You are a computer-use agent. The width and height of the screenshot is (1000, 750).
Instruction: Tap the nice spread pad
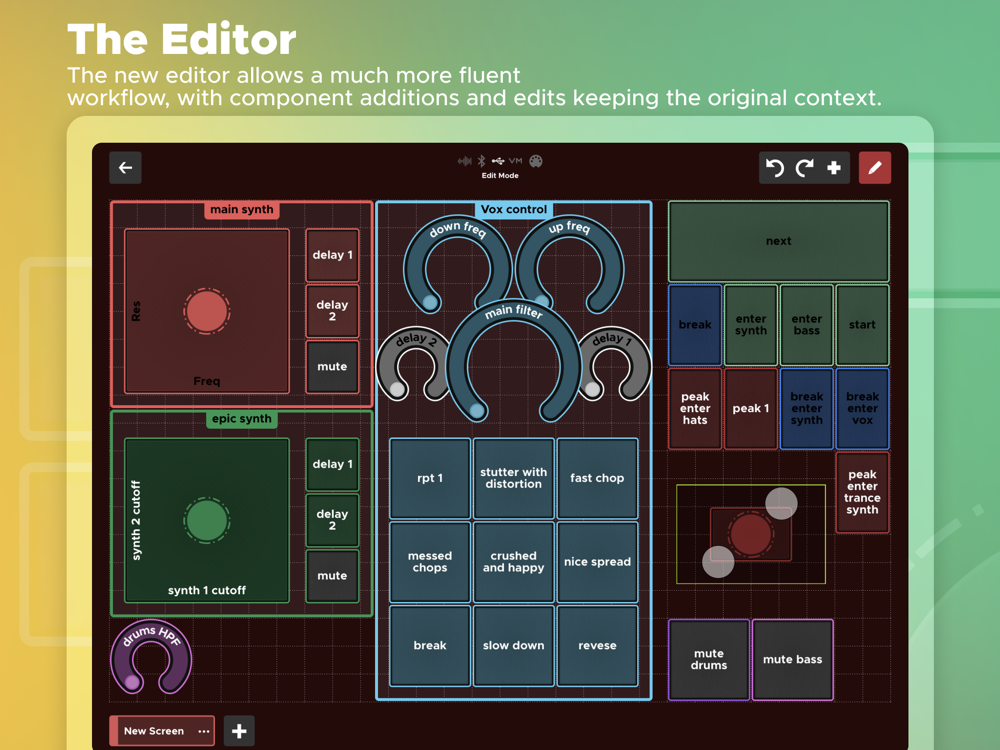tap(598, 562)
